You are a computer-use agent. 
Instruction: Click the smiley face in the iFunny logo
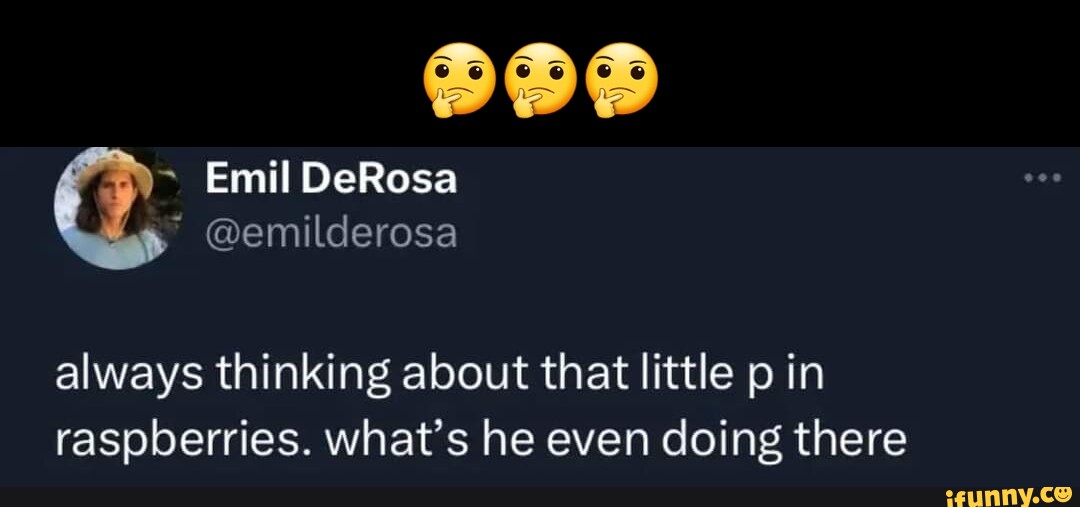(1062, 492)
